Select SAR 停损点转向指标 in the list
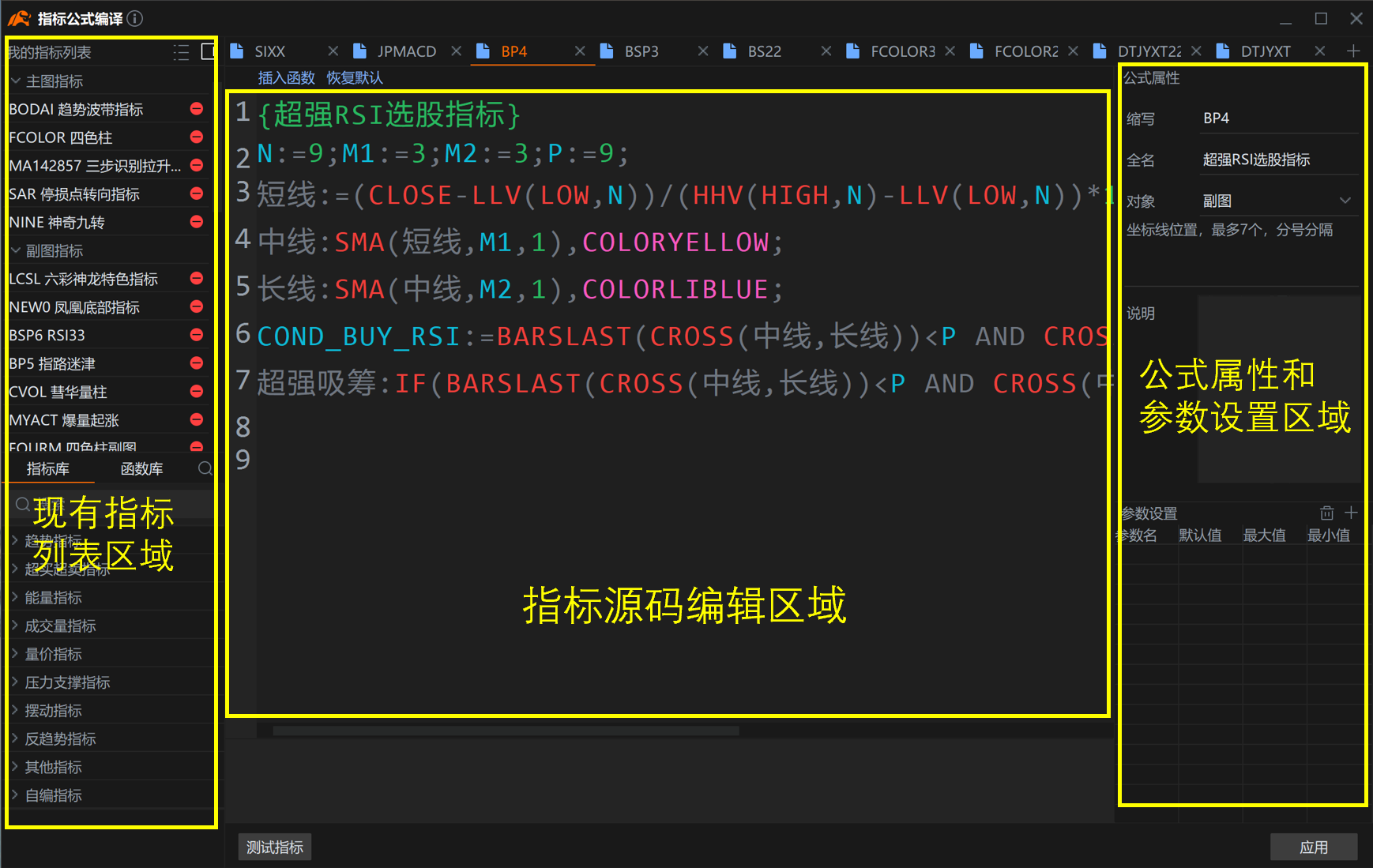Screen dimensions: 1373x868 tap(74, 194)
